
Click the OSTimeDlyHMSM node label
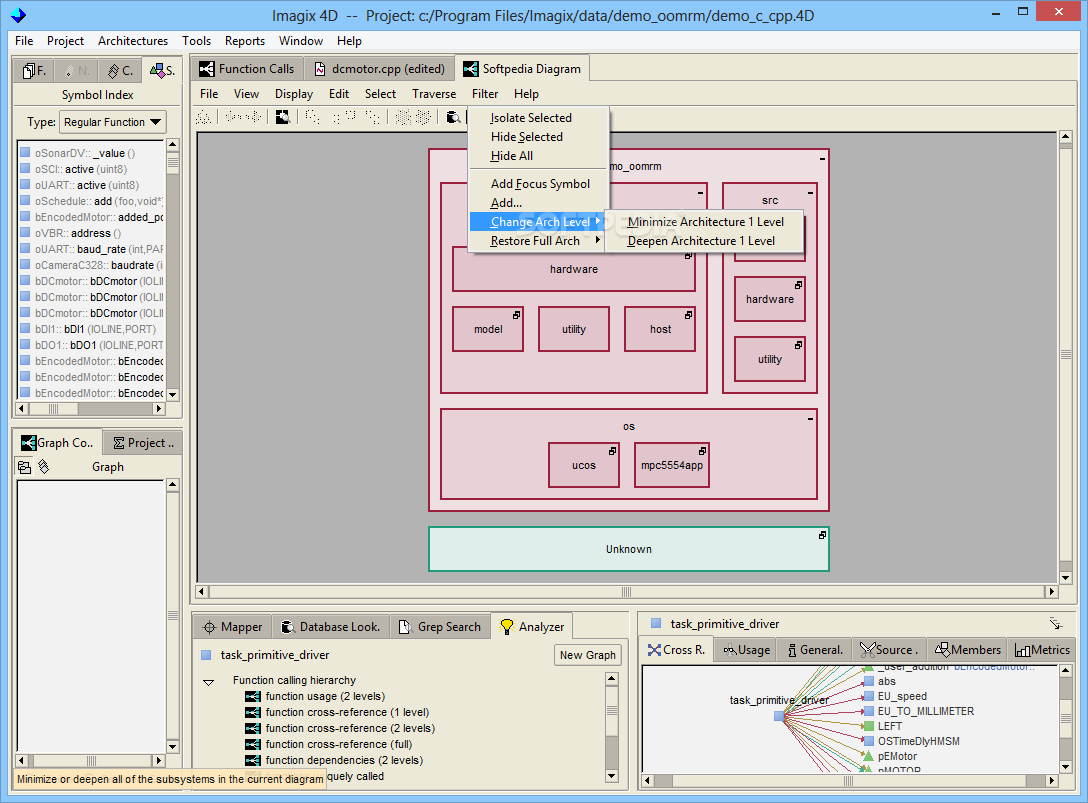[x=919, y=741]
